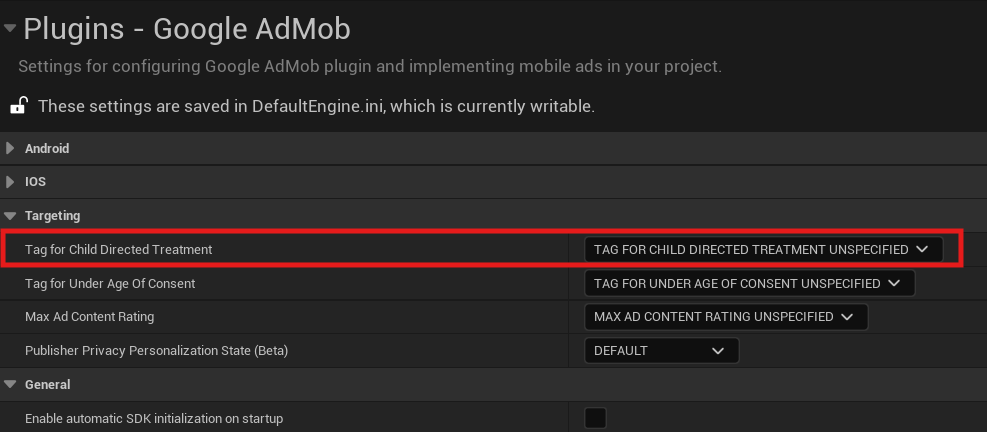Open Max Ad Content Rating dropdown
The height and width of the screenshot is (432, 987).
click(725, 317)
